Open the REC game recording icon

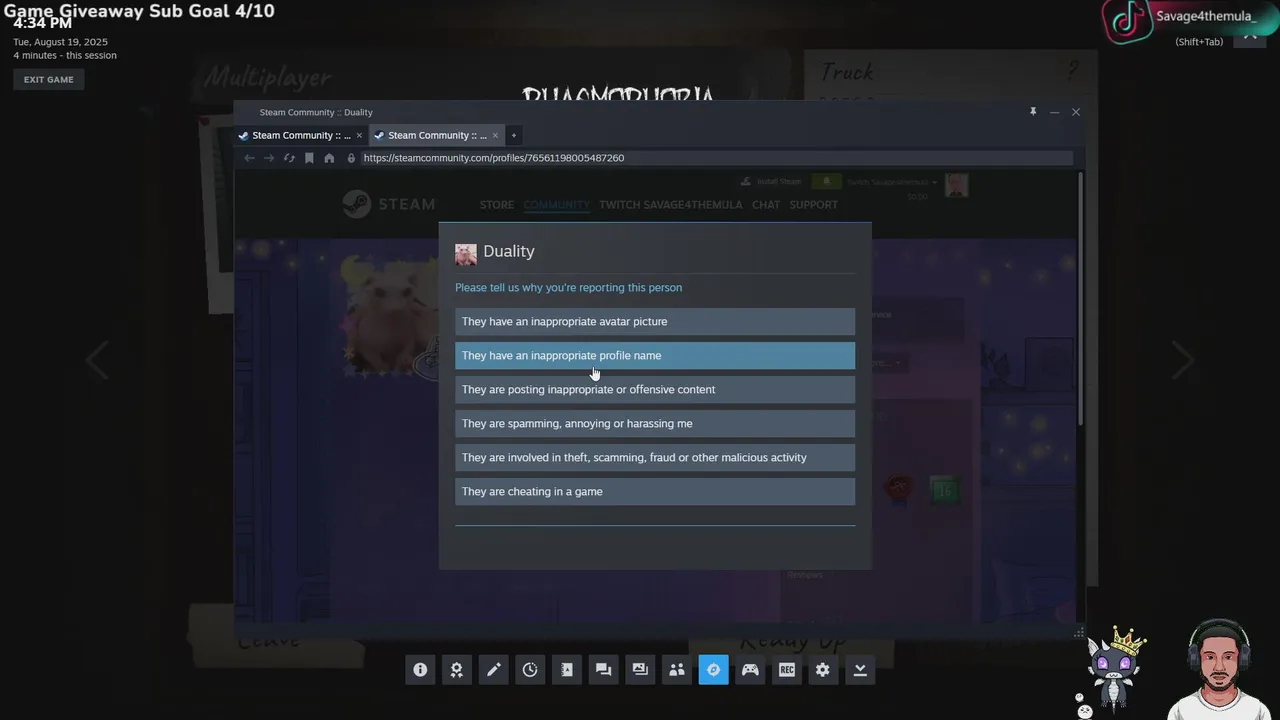(787, 670)
